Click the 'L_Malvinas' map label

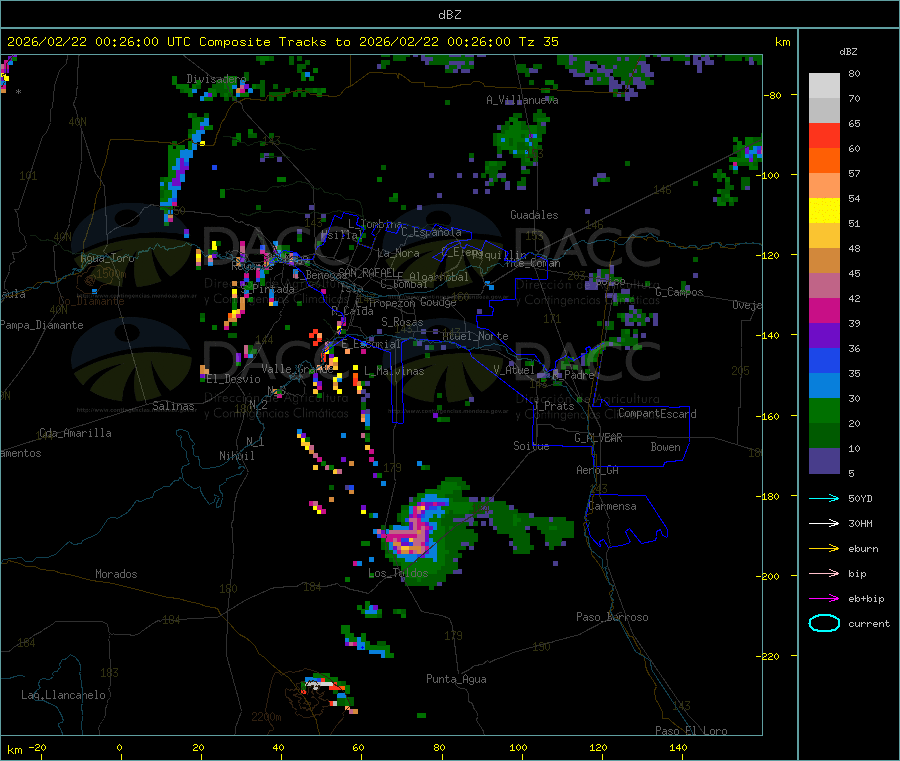tap(394, 371)
